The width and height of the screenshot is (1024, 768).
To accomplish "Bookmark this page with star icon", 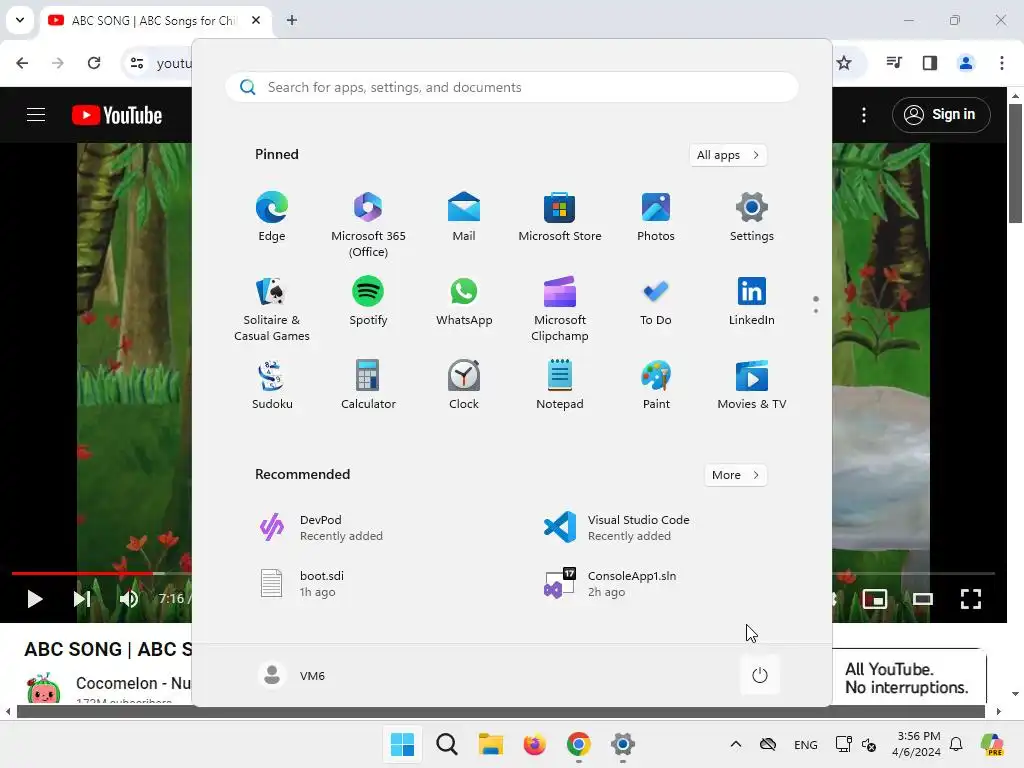I will pyautogui.click(x=844, y=63).
